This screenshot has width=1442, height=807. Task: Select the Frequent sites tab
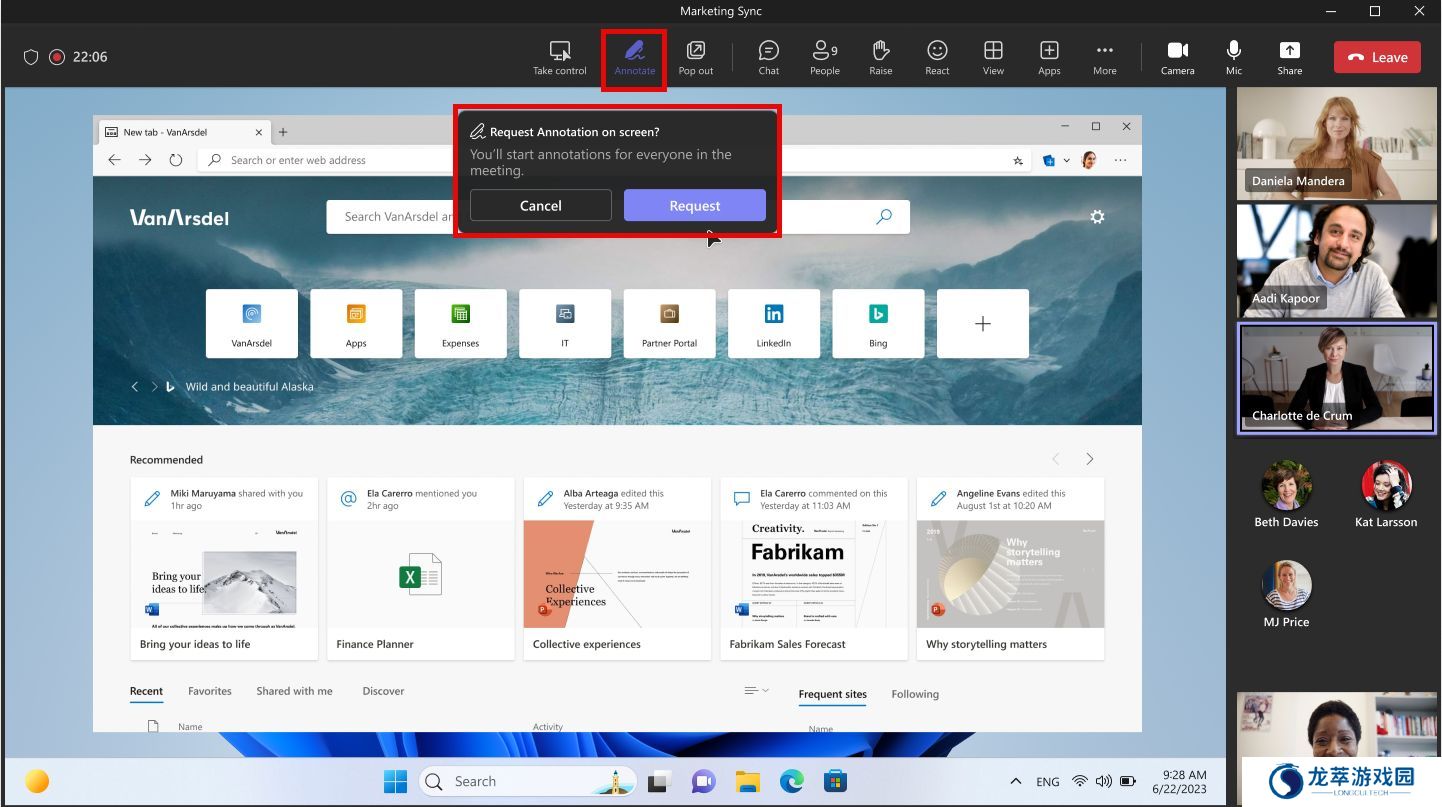(833, 695)
